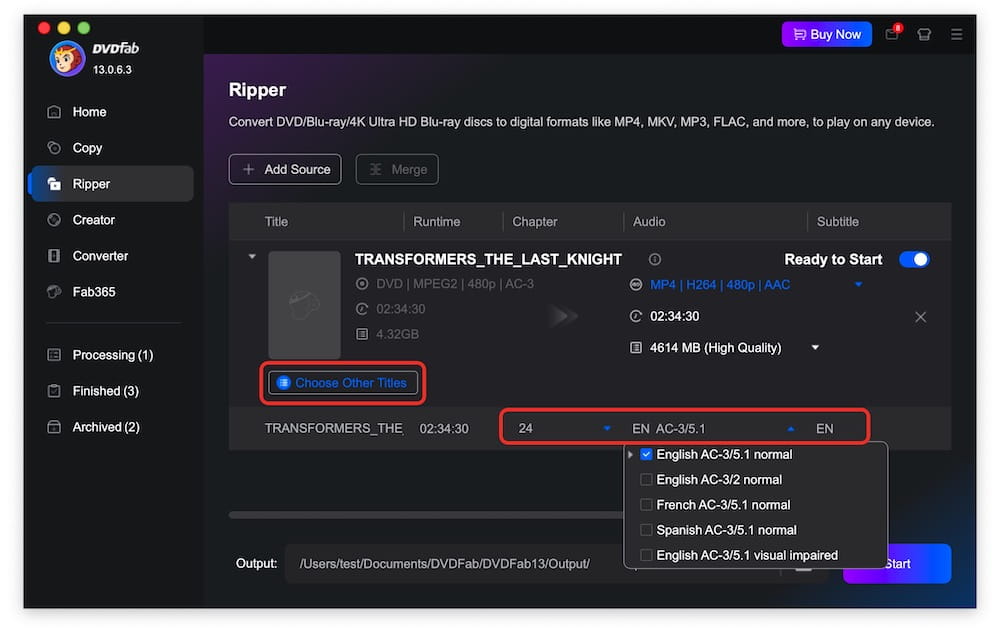The image size is (1000, 641).
Task: Check English AC-3/2 normal audio
Action: point(646,480)
